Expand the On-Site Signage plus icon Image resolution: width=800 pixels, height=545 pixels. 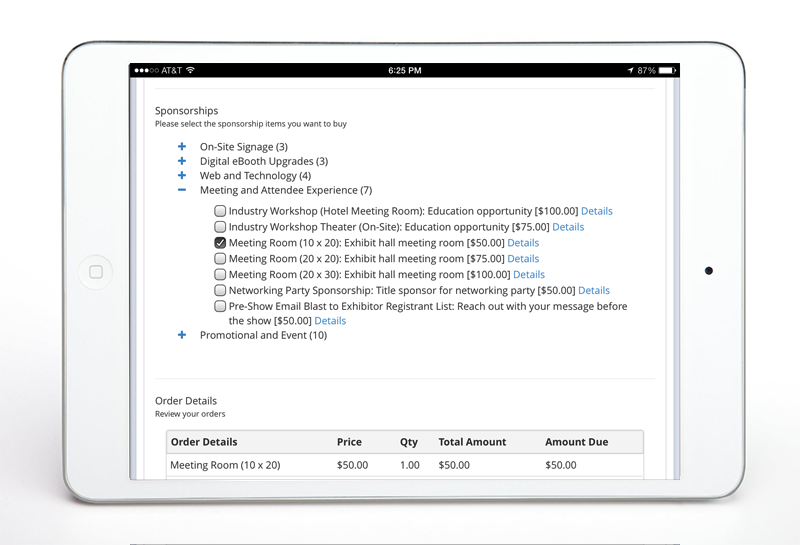(x=182, y=146)
